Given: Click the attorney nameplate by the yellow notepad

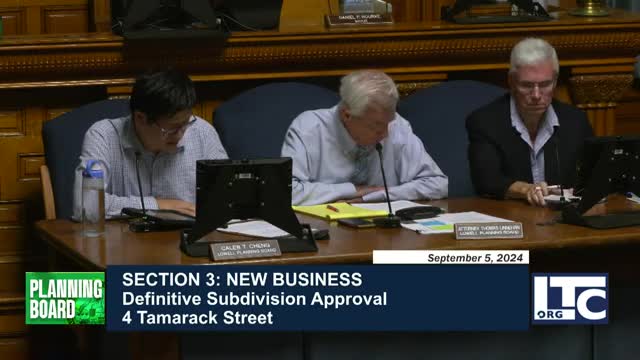Looking at the screenshot, I should 489,231.
